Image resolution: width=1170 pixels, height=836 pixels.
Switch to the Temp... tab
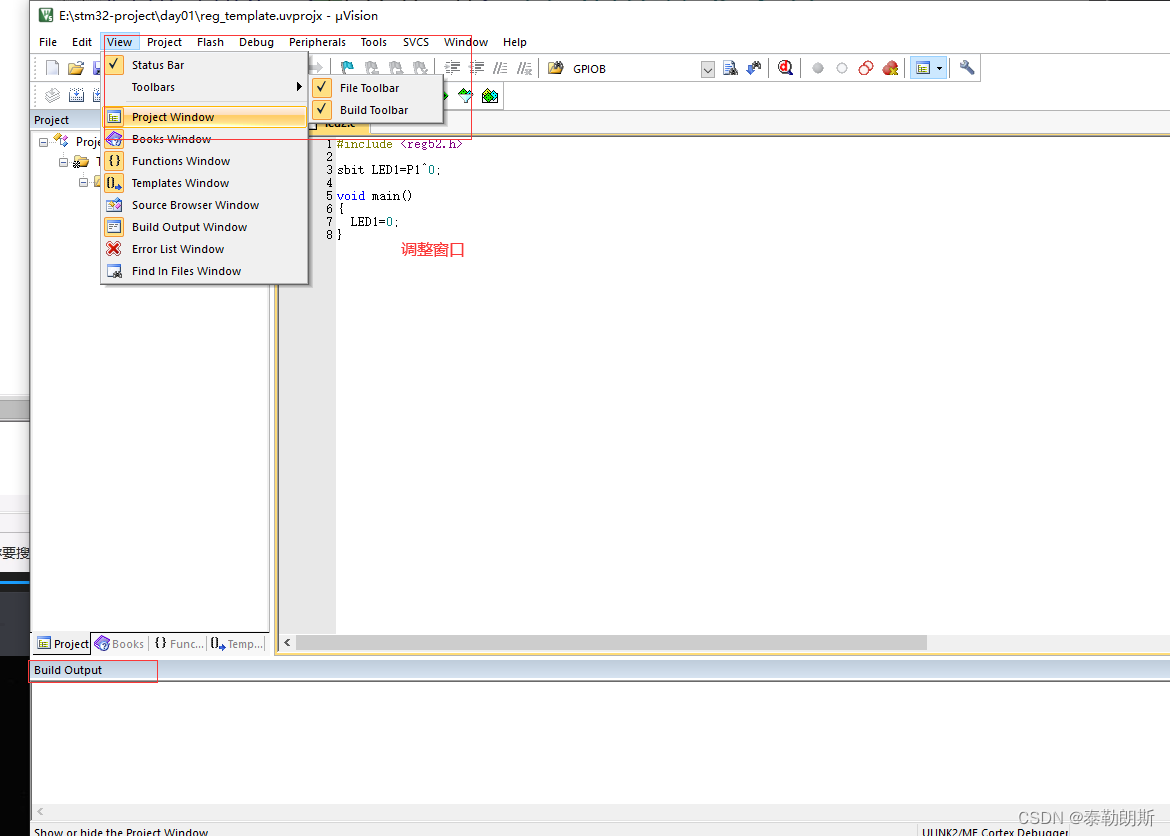click(x=237, y=643)
